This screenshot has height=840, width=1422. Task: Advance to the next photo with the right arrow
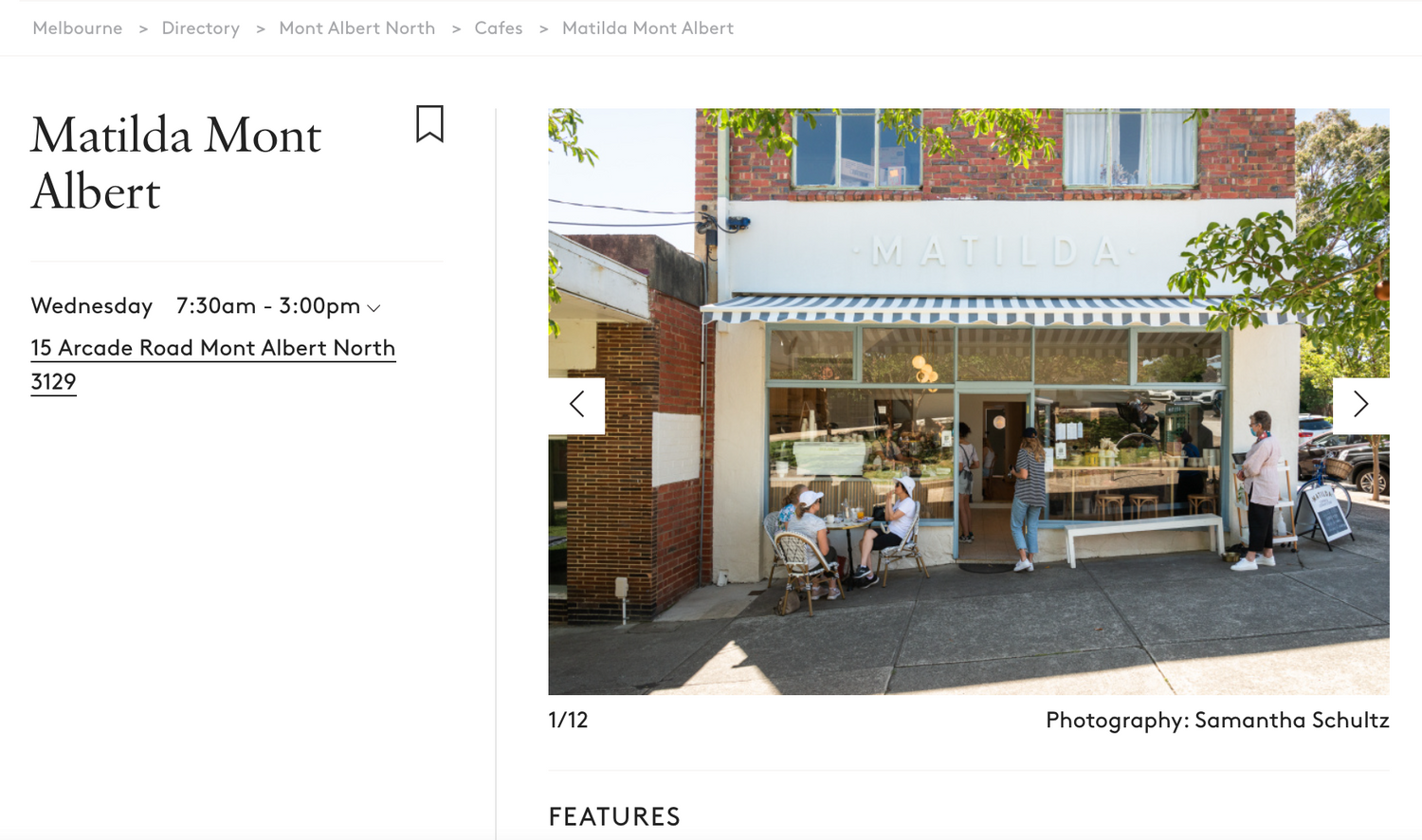1360,405
